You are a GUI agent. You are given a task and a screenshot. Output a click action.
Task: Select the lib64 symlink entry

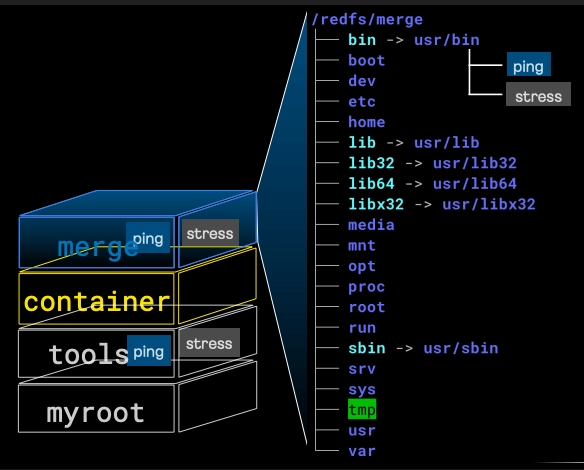[371, 183]
